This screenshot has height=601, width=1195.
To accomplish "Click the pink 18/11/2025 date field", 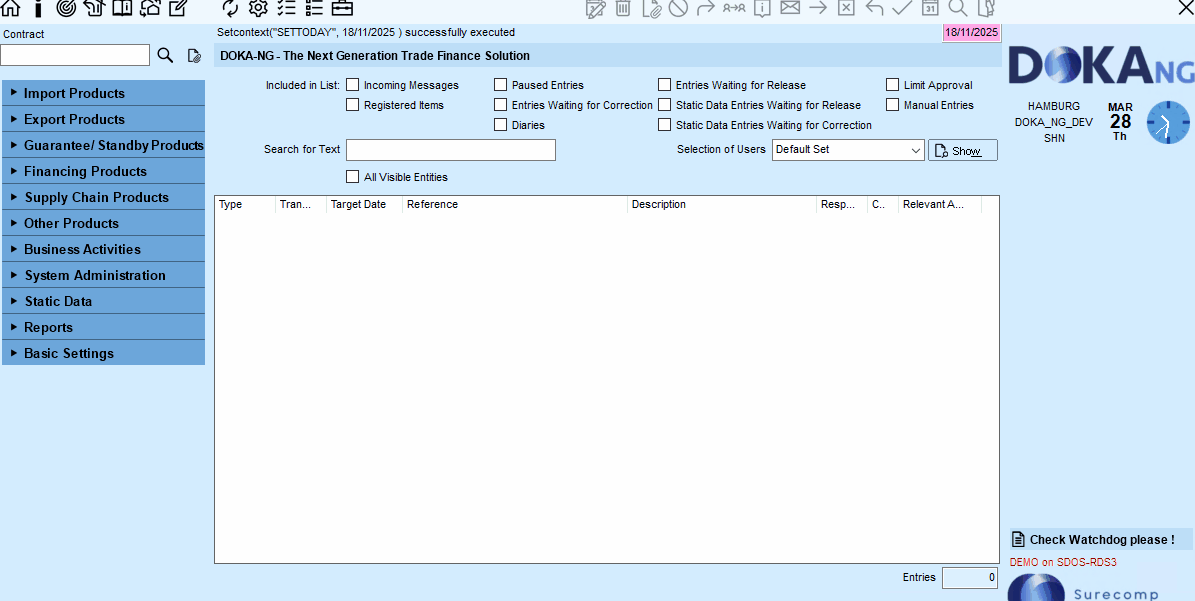I will [x=971, y=32].
